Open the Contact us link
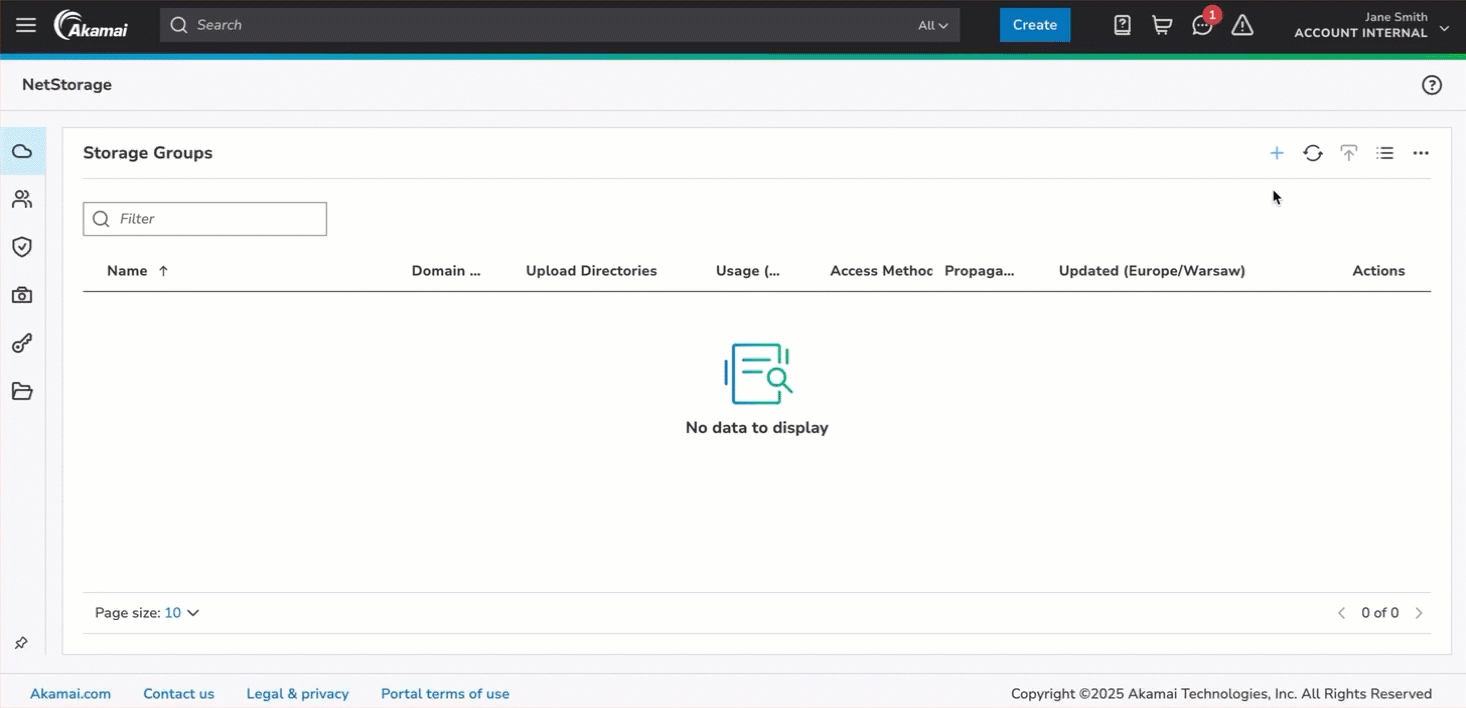Viewport: 1466px width, 708px height. click(x=178, y=694)
